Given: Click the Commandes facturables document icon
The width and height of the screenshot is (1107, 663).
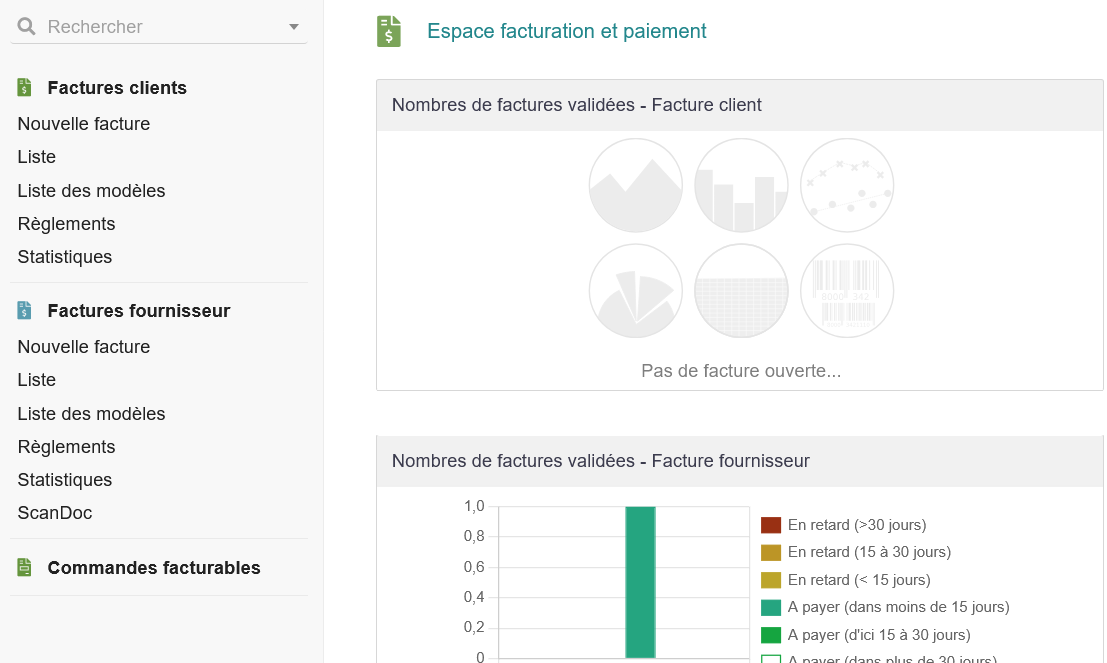Looking at the screenshot, I should [25, 568].
